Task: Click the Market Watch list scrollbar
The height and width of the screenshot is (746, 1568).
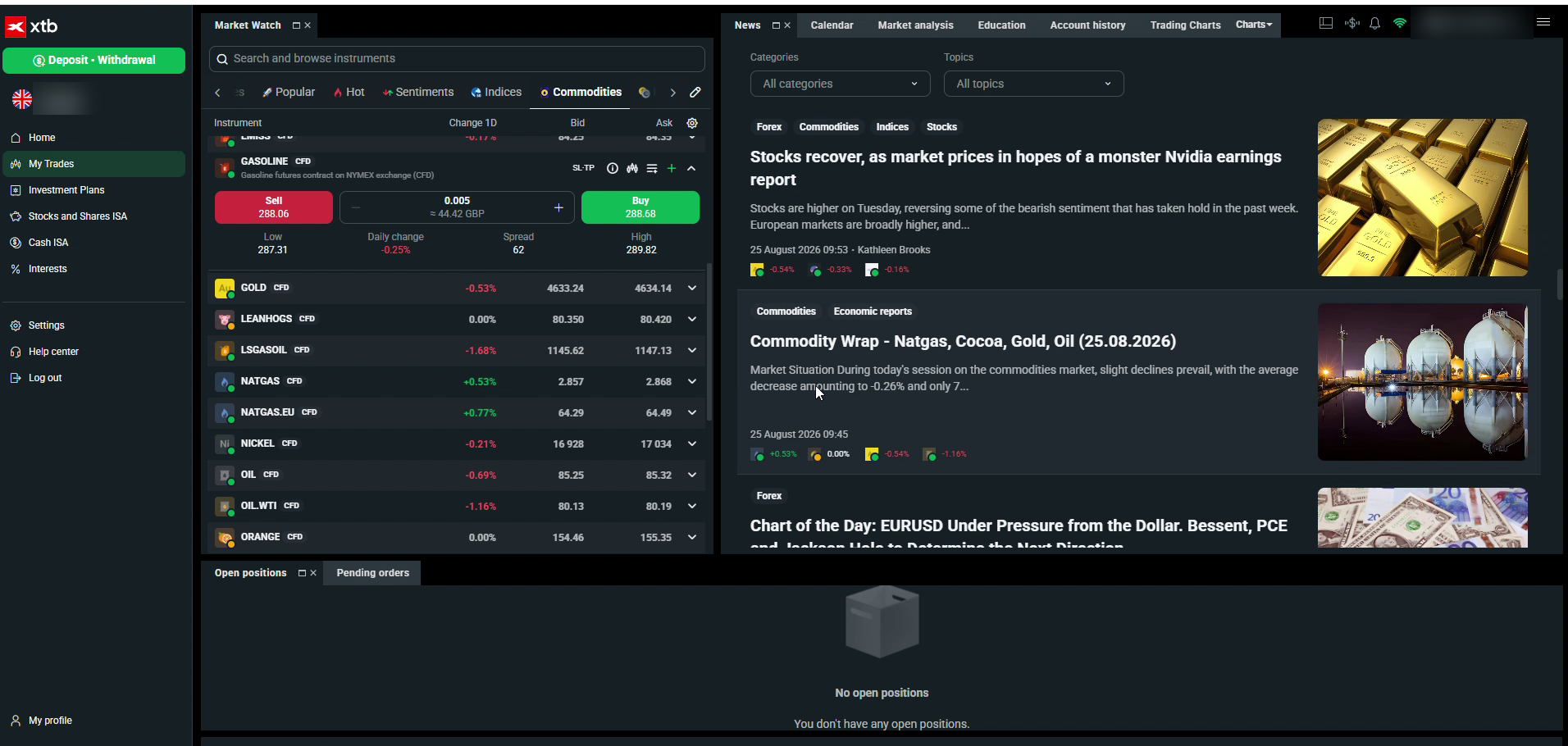Action: pos(709,342)
